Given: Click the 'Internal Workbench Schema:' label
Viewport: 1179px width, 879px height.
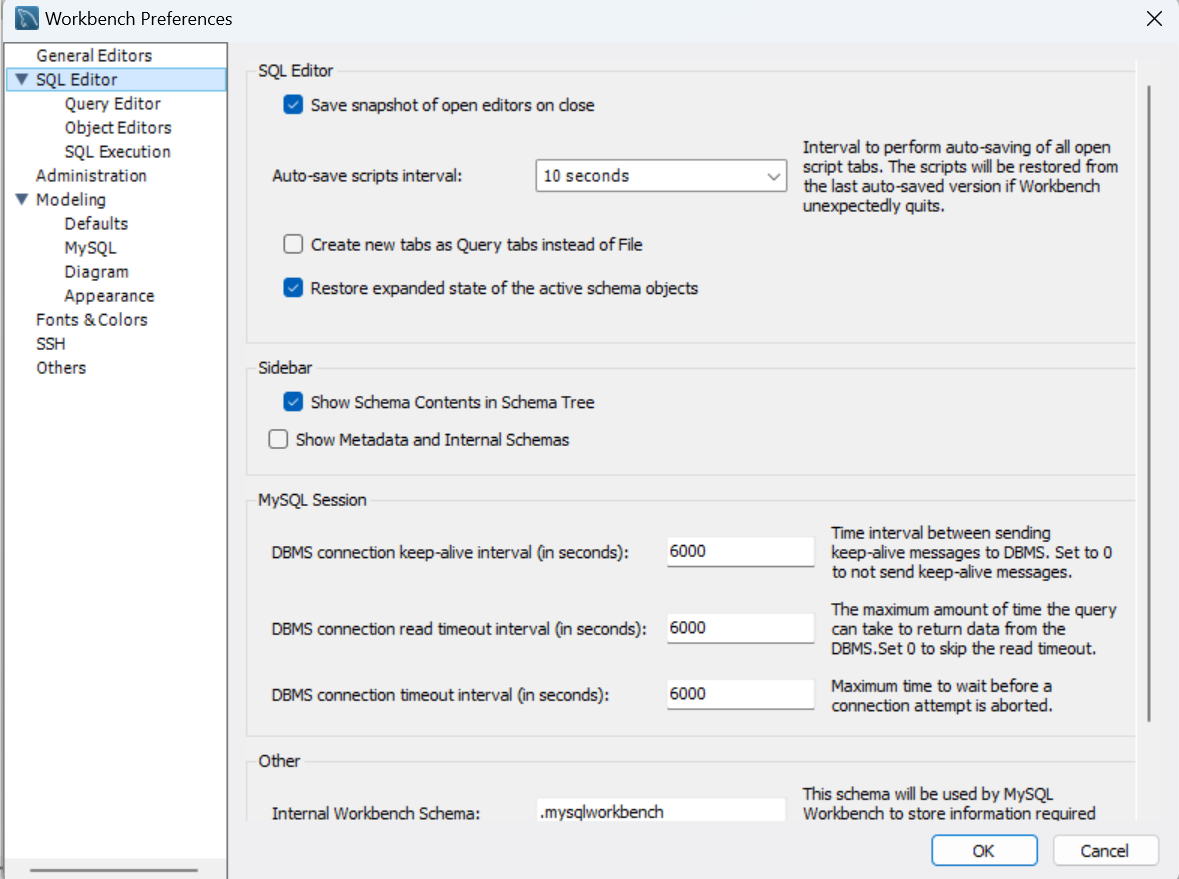Looking at the screenshot, I should pyautogui.click(x=375, y=813).
